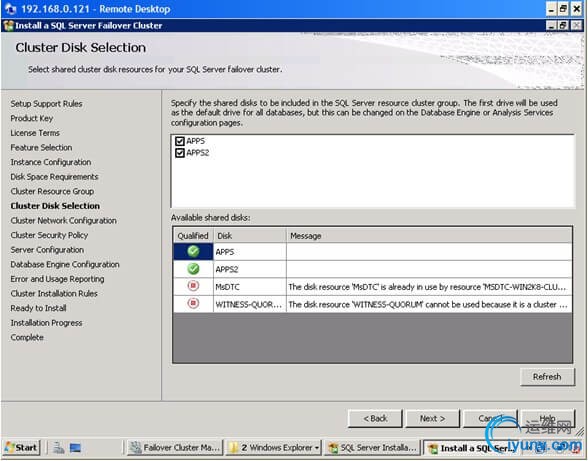Restore the Install SQL Server window
This screenshot has height=461, width=588.
(563, 26)
